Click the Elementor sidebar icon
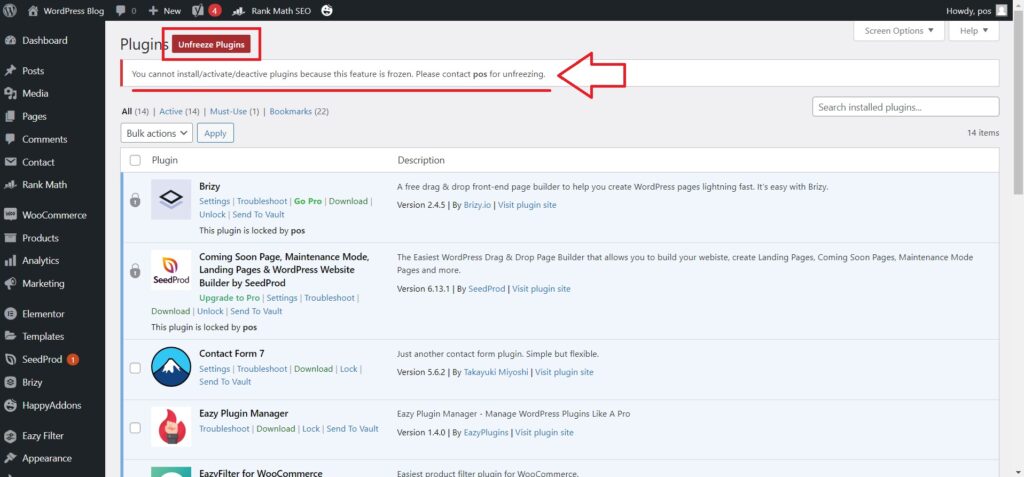Viewport: 1024px width, 477px height. (10, 314)
